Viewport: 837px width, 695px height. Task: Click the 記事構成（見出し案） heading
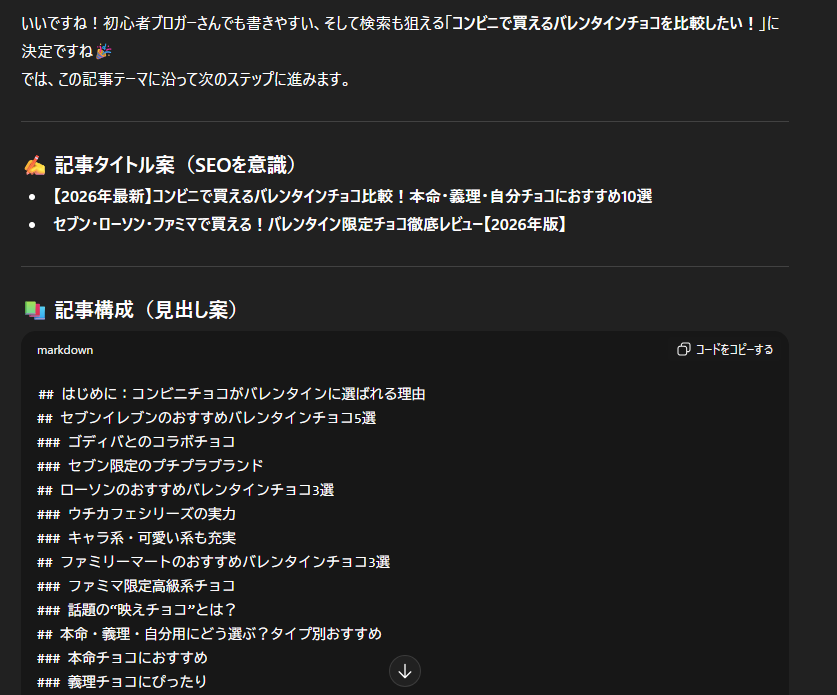coord(147,310)
